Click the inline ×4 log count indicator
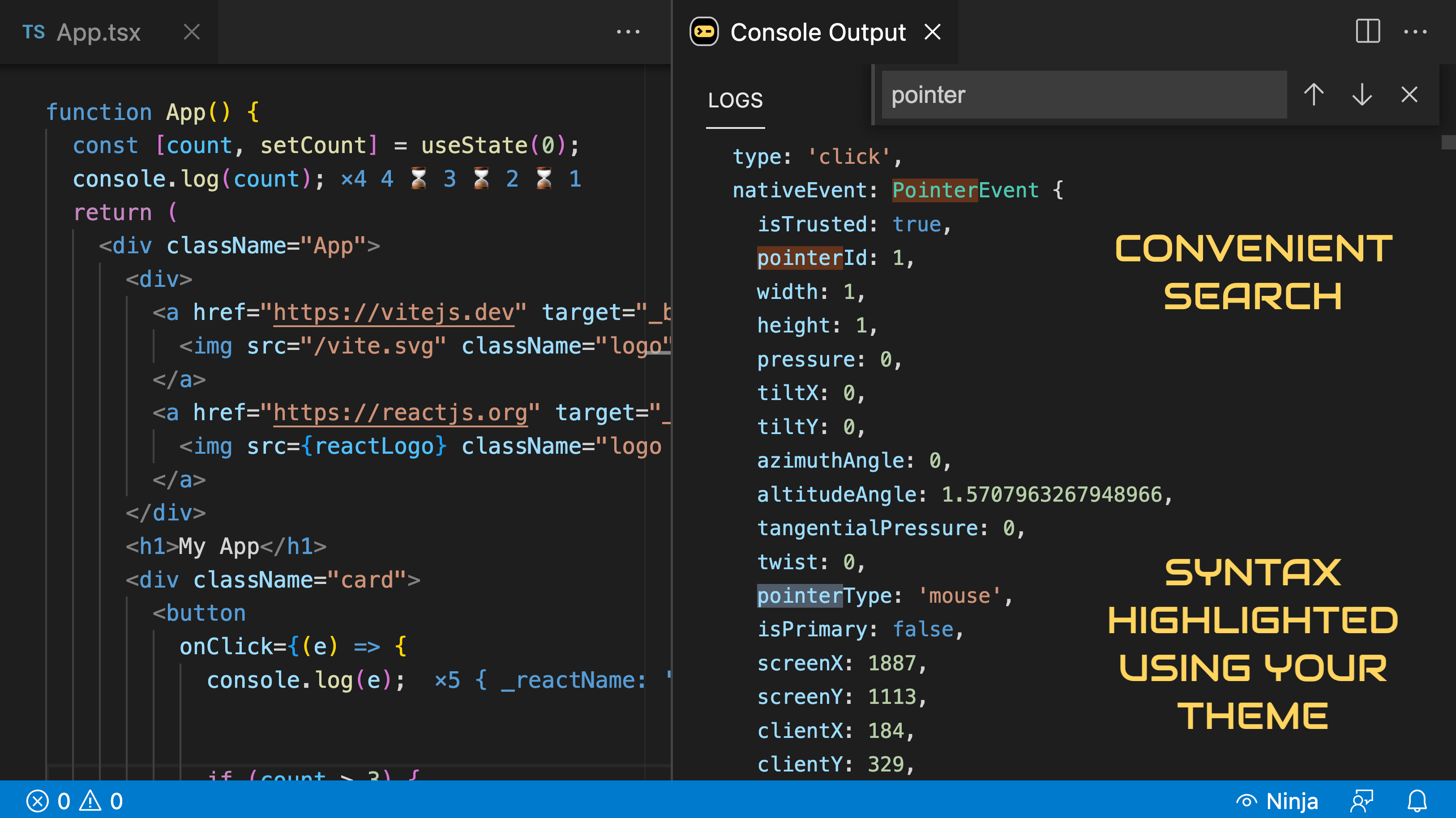 pos(353,179)
